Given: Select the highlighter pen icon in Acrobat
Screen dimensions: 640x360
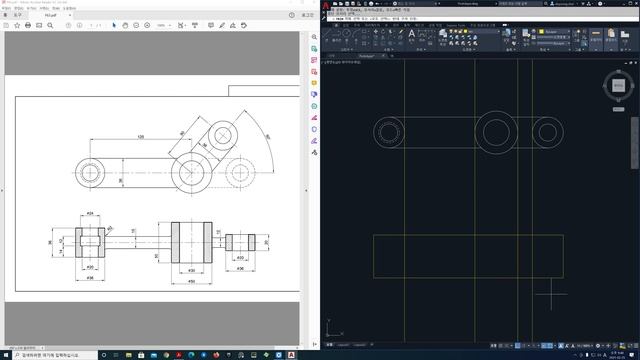Looking at the screenshot, I should 222,25.
